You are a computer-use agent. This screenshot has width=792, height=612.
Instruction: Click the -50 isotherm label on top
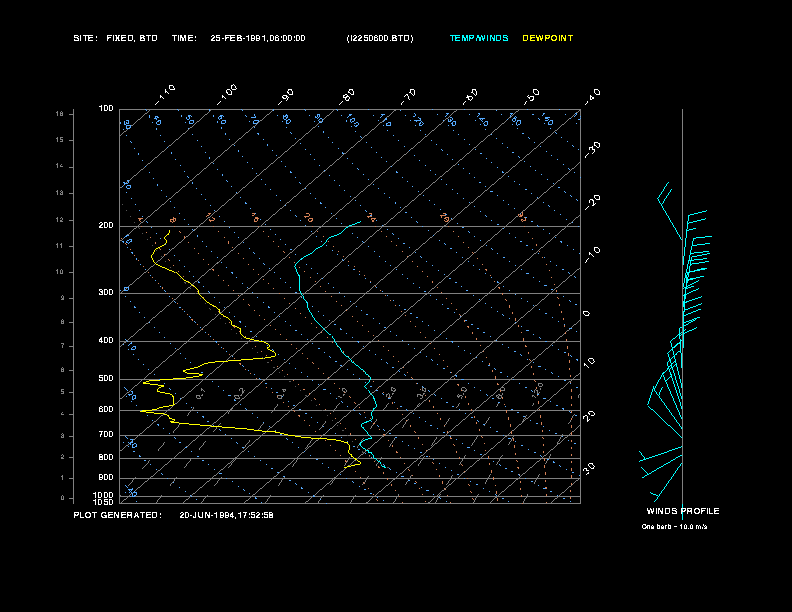pos(531,96)
